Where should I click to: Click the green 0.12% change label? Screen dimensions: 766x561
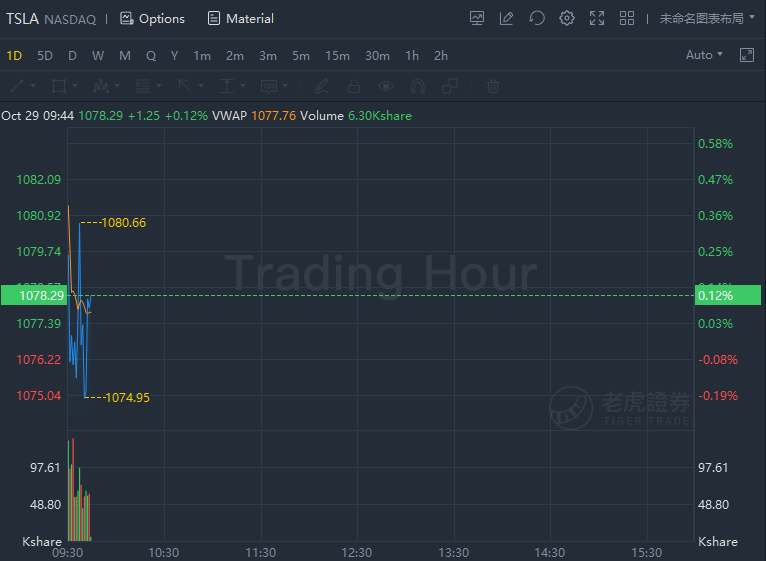coord(728,295)
